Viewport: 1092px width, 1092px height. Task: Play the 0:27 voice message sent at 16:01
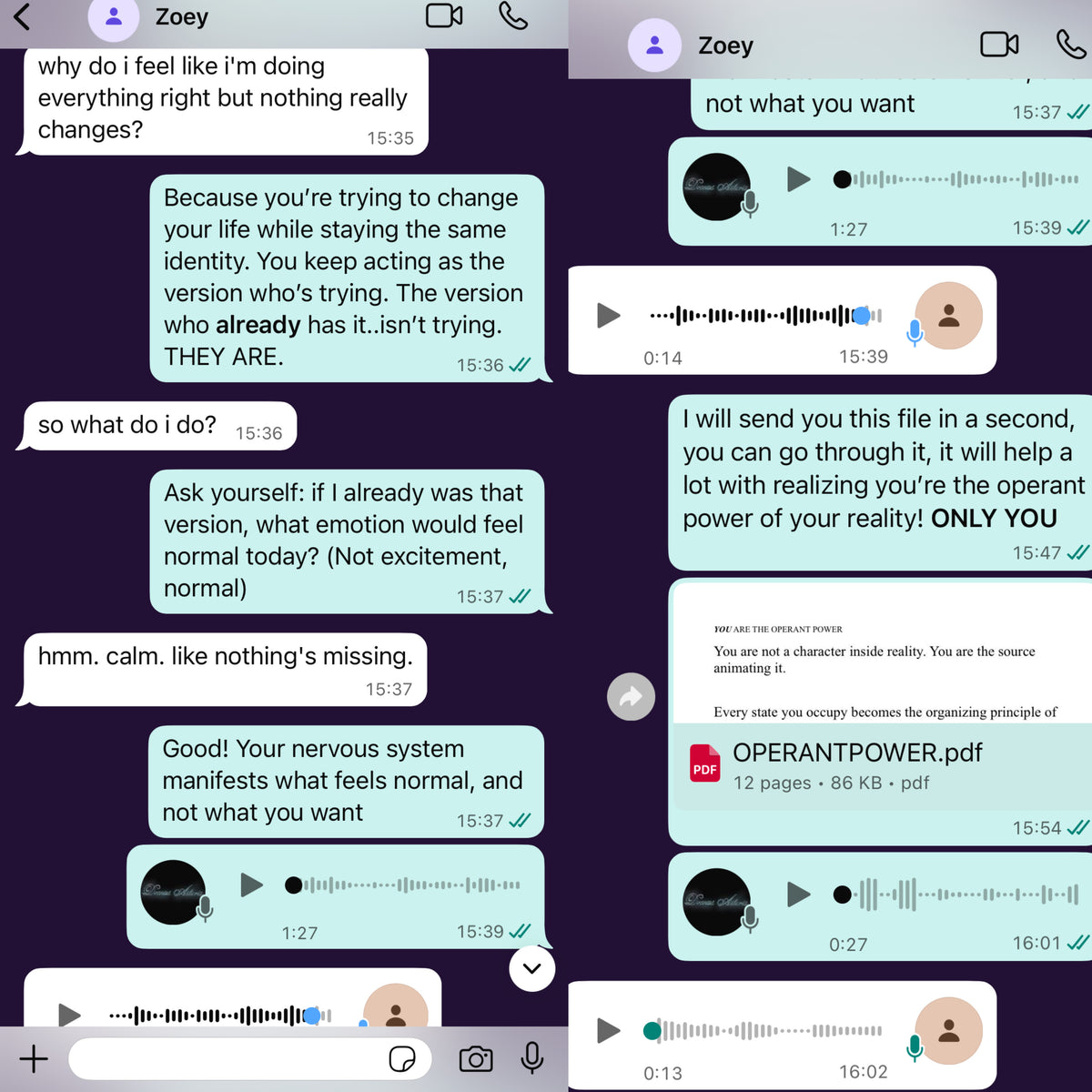coord(798,895)
